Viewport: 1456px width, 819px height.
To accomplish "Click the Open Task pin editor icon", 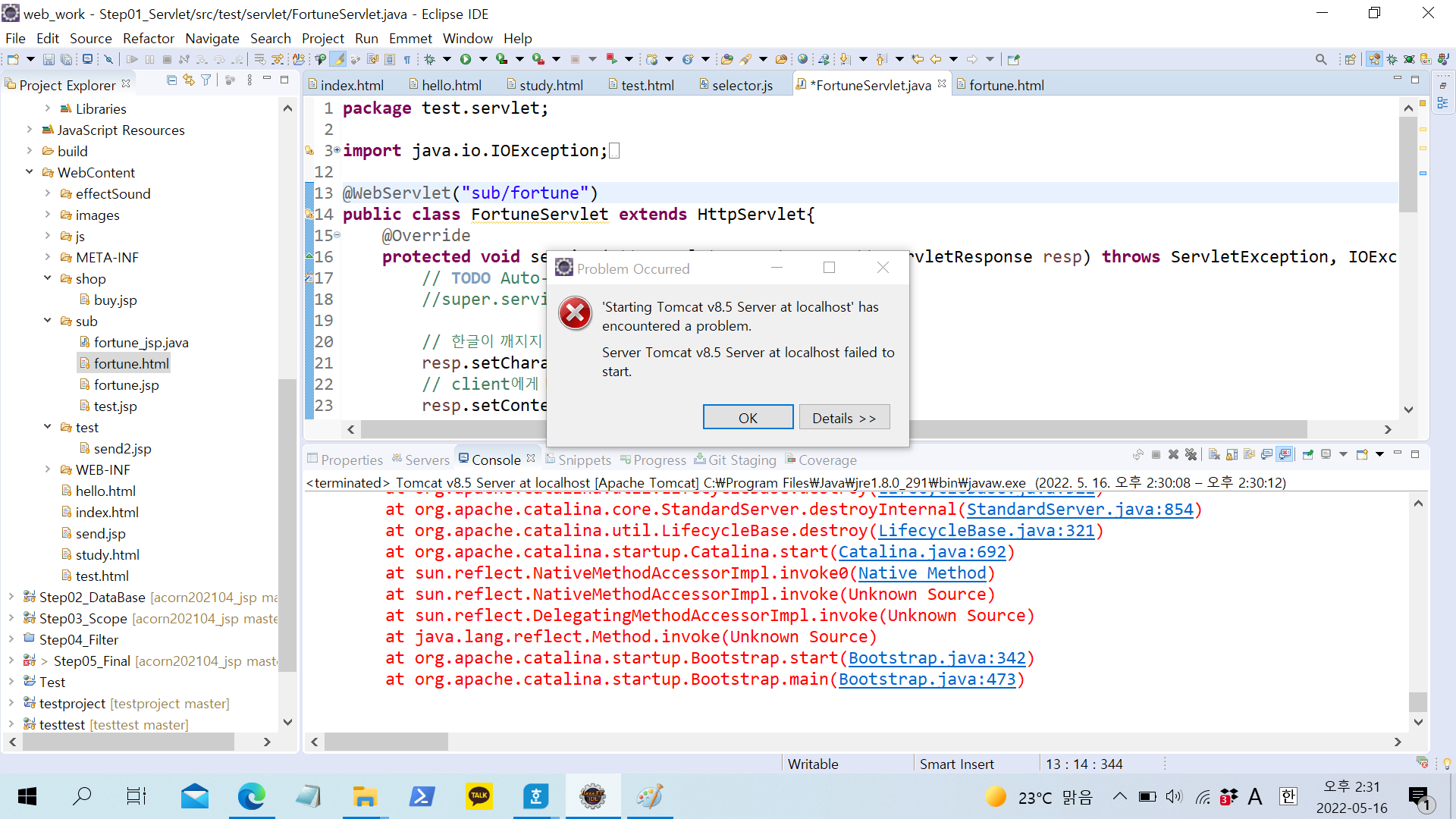I will (1014, 59).
